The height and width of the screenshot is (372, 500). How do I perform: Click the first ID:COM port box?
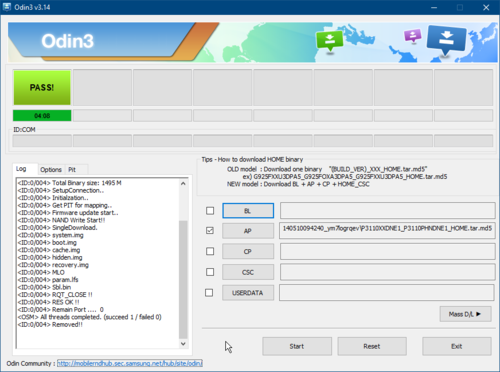42,141
